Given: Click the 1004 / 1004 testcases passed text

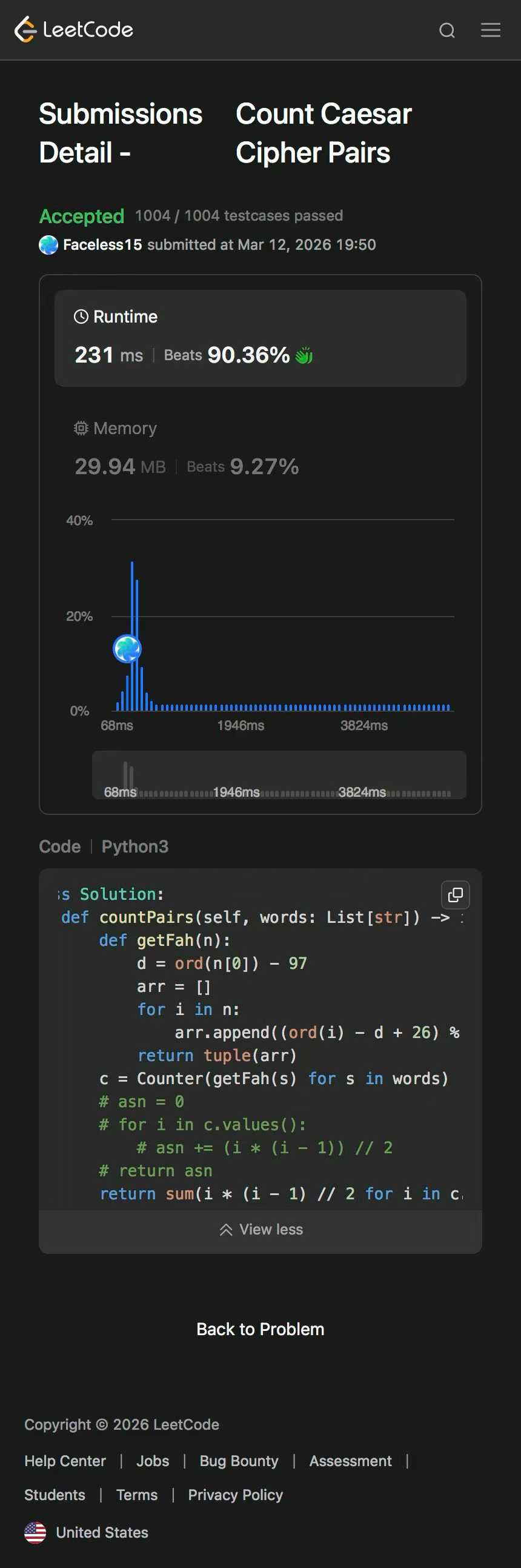Looking at the screenshot, I should pos(239,215).
